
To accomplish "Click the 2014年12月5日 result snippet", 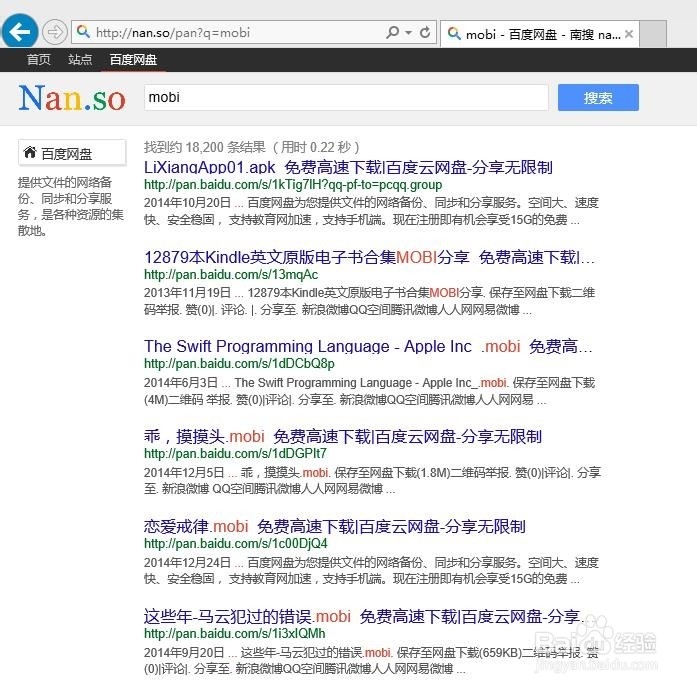I will pyautogui.click(x=373, y=481).
